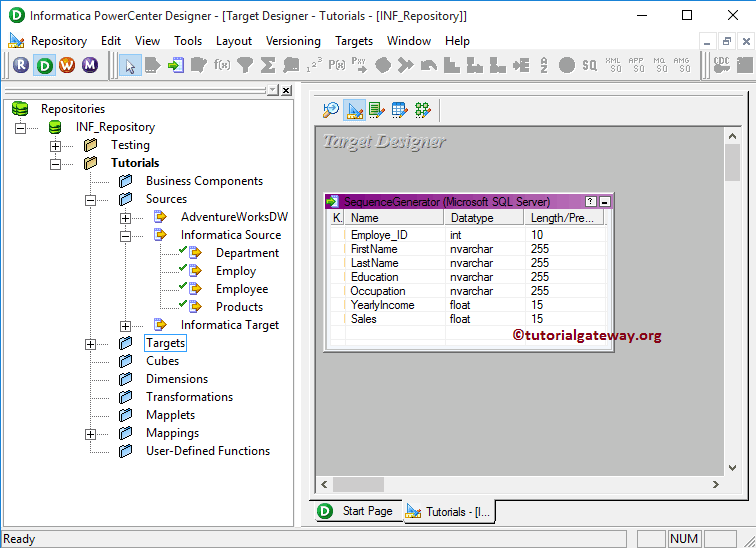This screenshot has width=756, height=548.
Task: Click the SQ source qualifier icon
Action: point(589,65)
